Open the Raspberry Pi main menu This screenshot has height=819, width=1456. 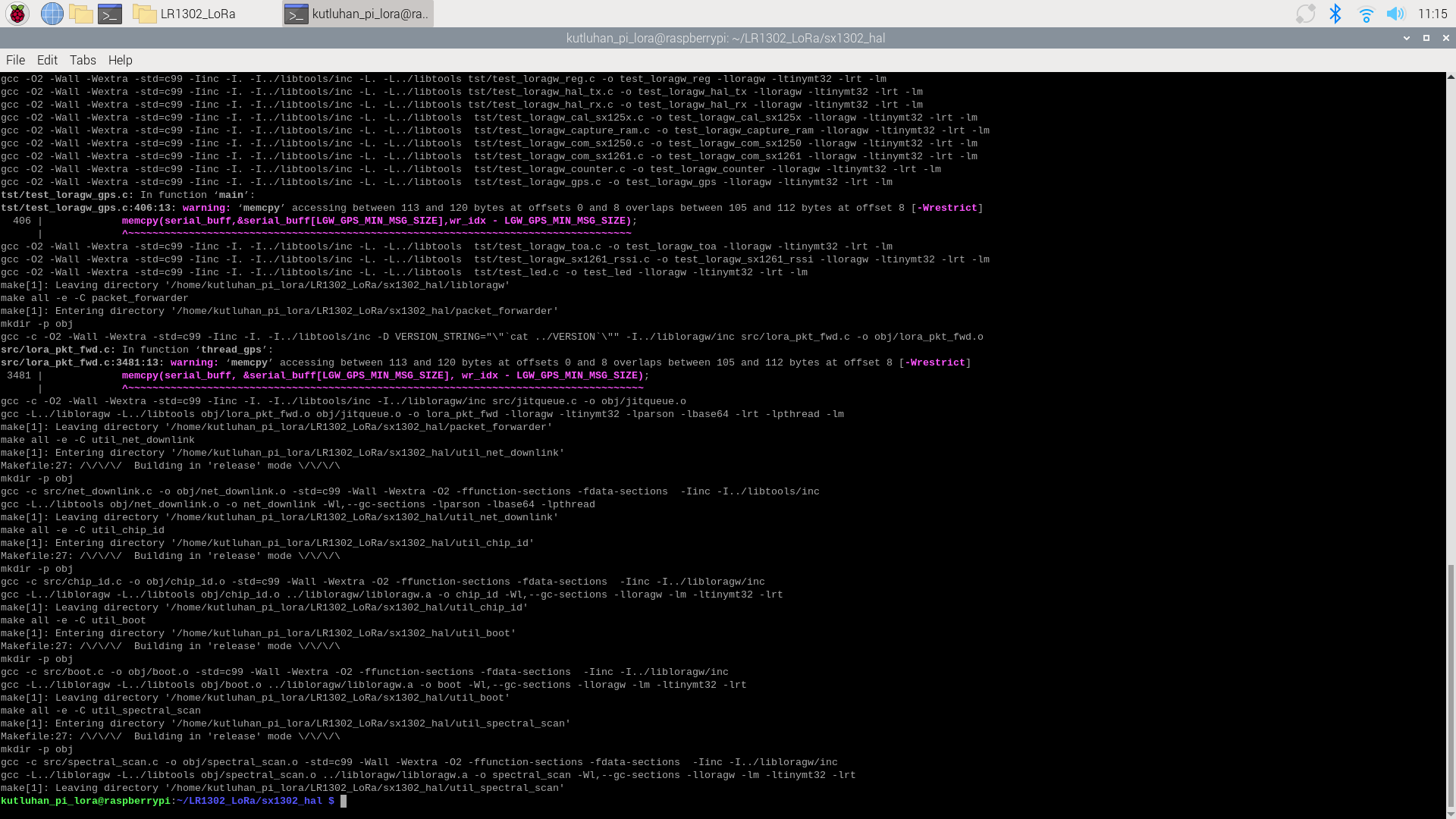[17, 14]
